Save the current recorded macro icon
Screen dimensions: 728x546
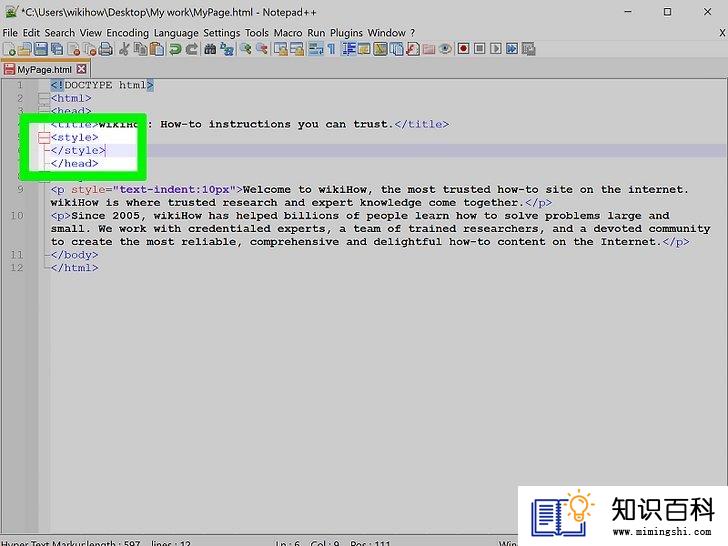pos(528,49)
